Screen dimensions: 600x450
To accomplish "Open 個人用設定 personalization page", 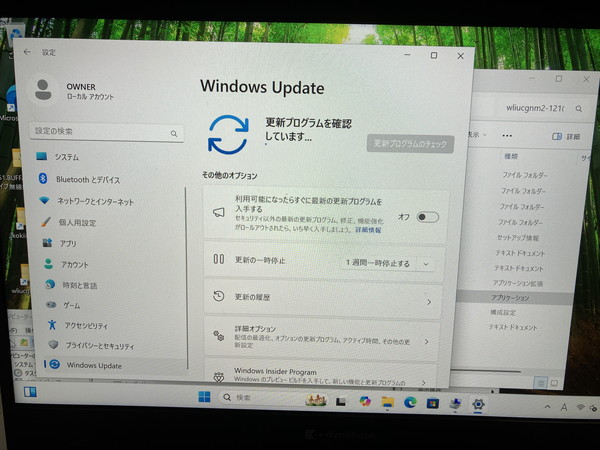I will (77, 222).
